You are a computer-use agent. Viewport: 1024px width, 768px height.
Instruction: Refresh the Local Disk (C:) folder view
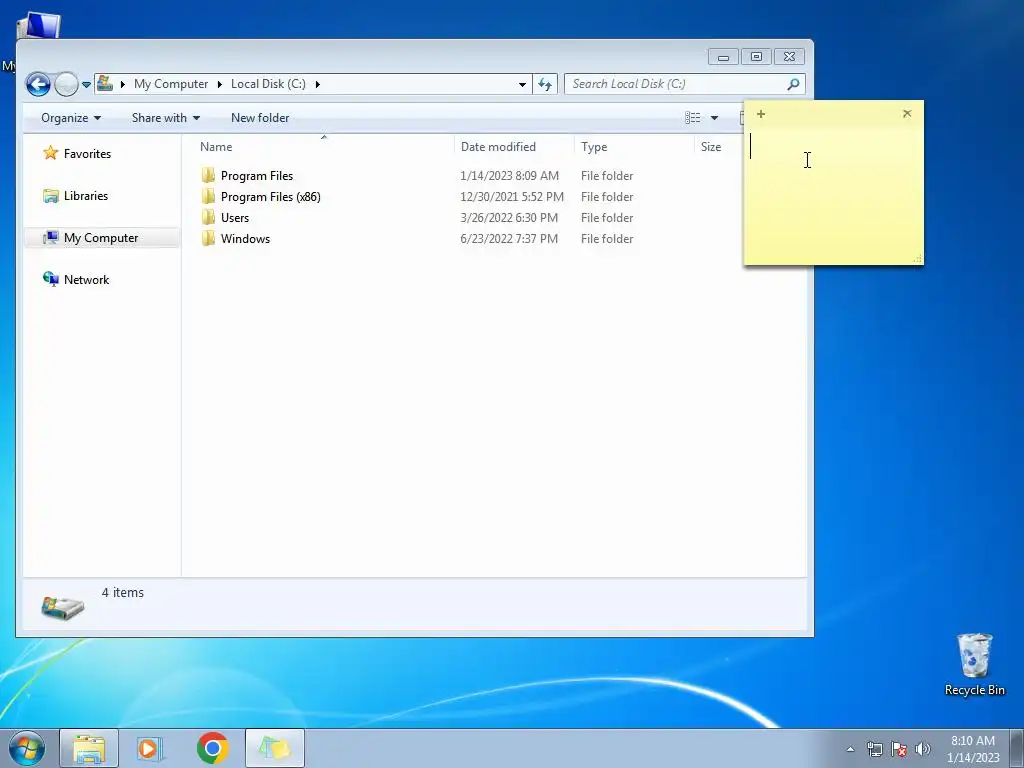[545, 84]
